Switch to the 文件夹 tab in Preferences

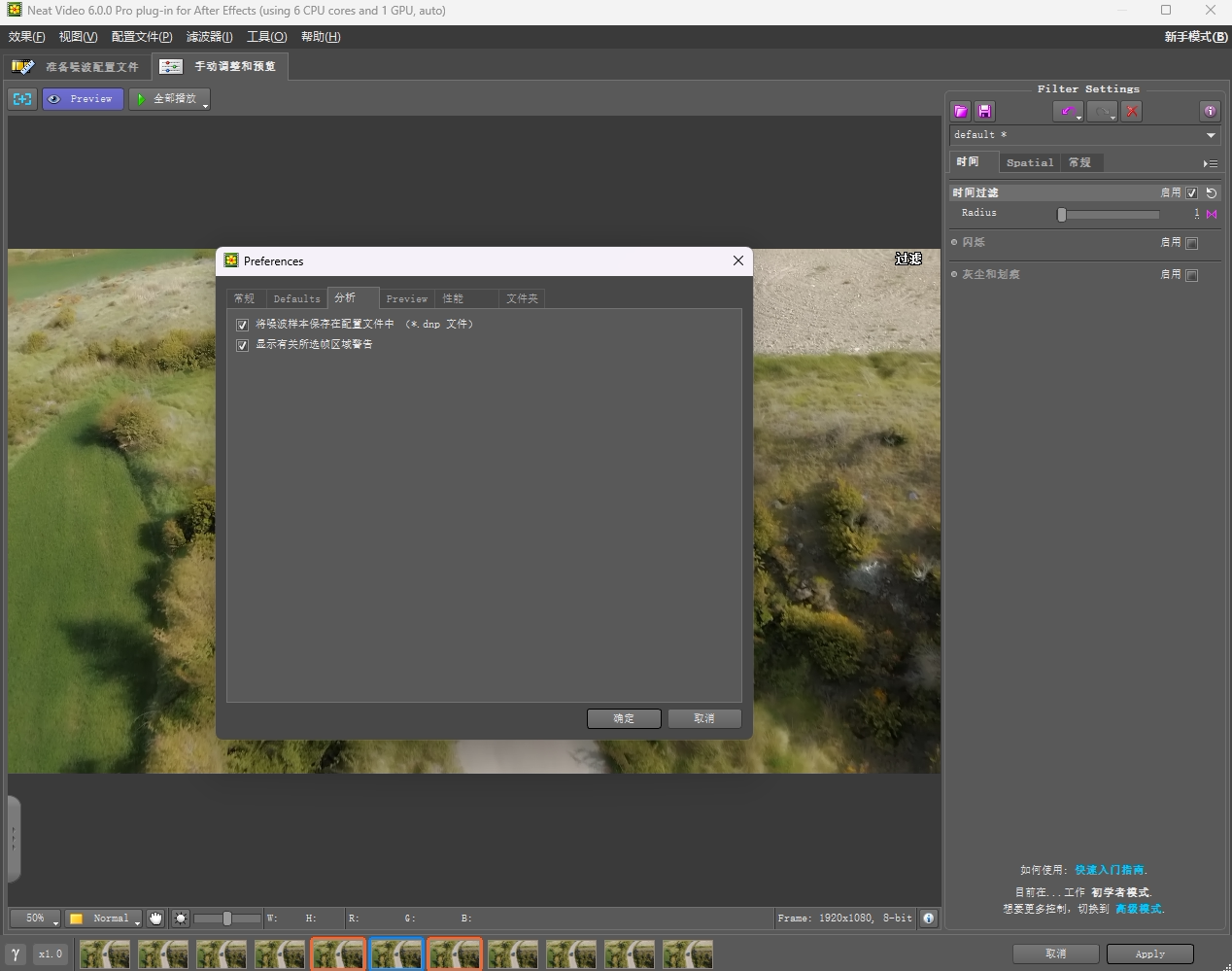(x=522, y=298)
